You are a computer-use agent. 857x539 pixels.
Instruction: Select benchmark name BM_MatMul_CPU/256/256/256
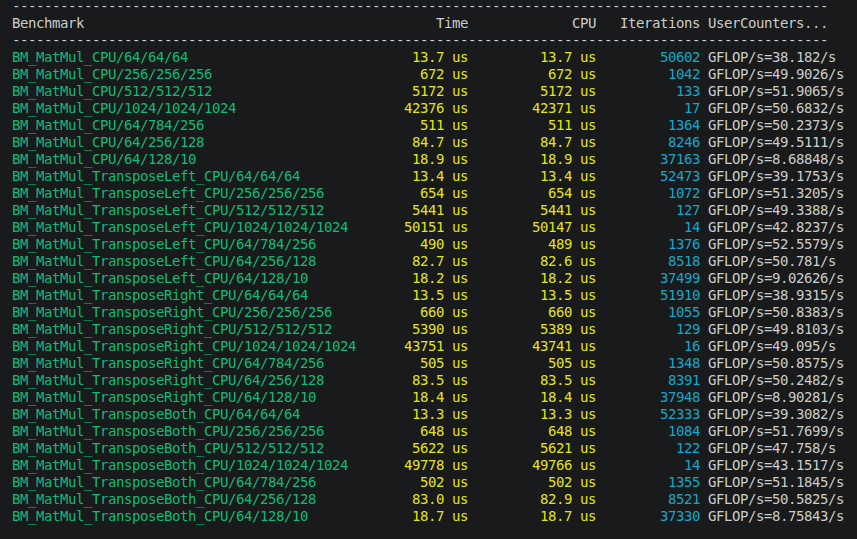click(112, 74)
